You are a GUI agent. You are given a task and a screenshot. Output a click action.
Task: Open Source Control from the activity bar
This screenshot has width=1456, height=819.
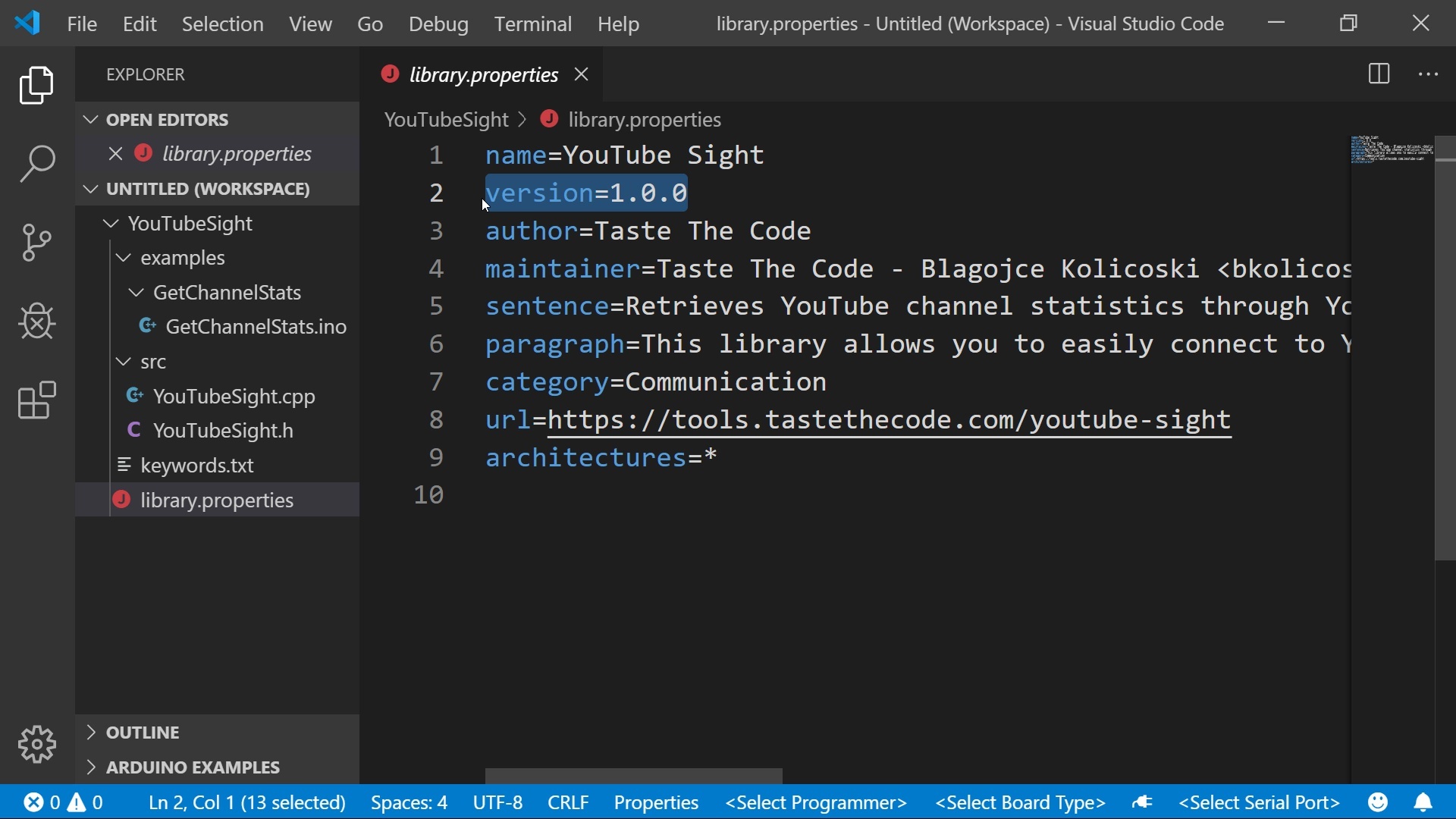pos(36,243)
